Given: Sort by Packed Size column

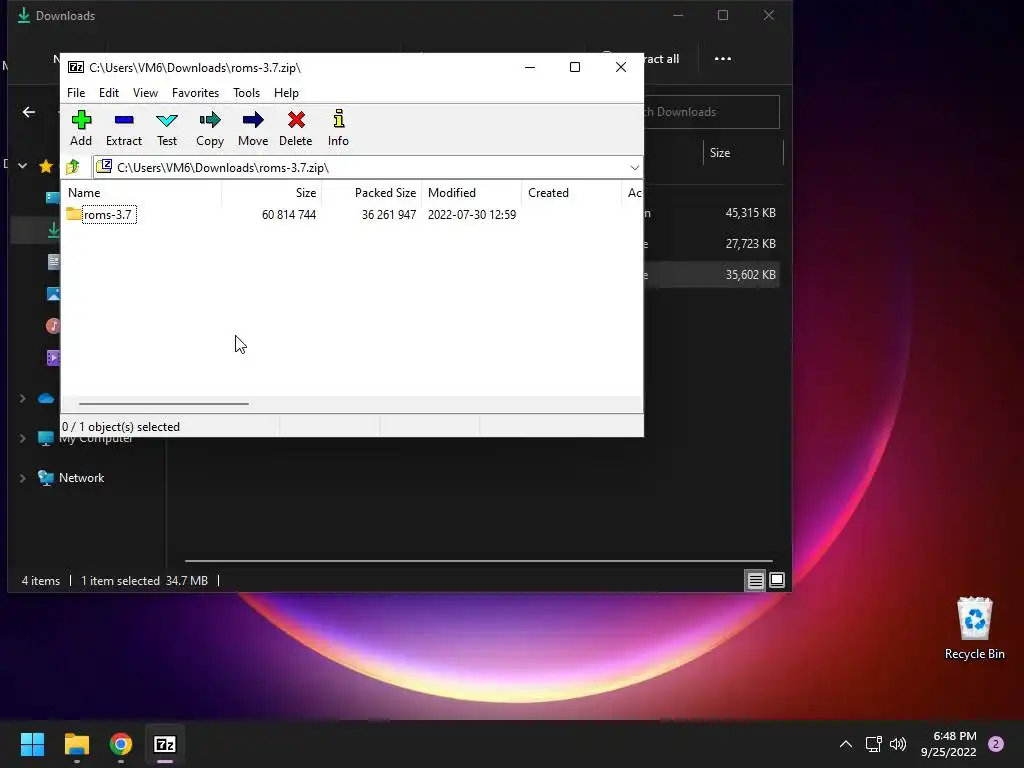Looking at the screenshot, I should click(x=372, y=193).
